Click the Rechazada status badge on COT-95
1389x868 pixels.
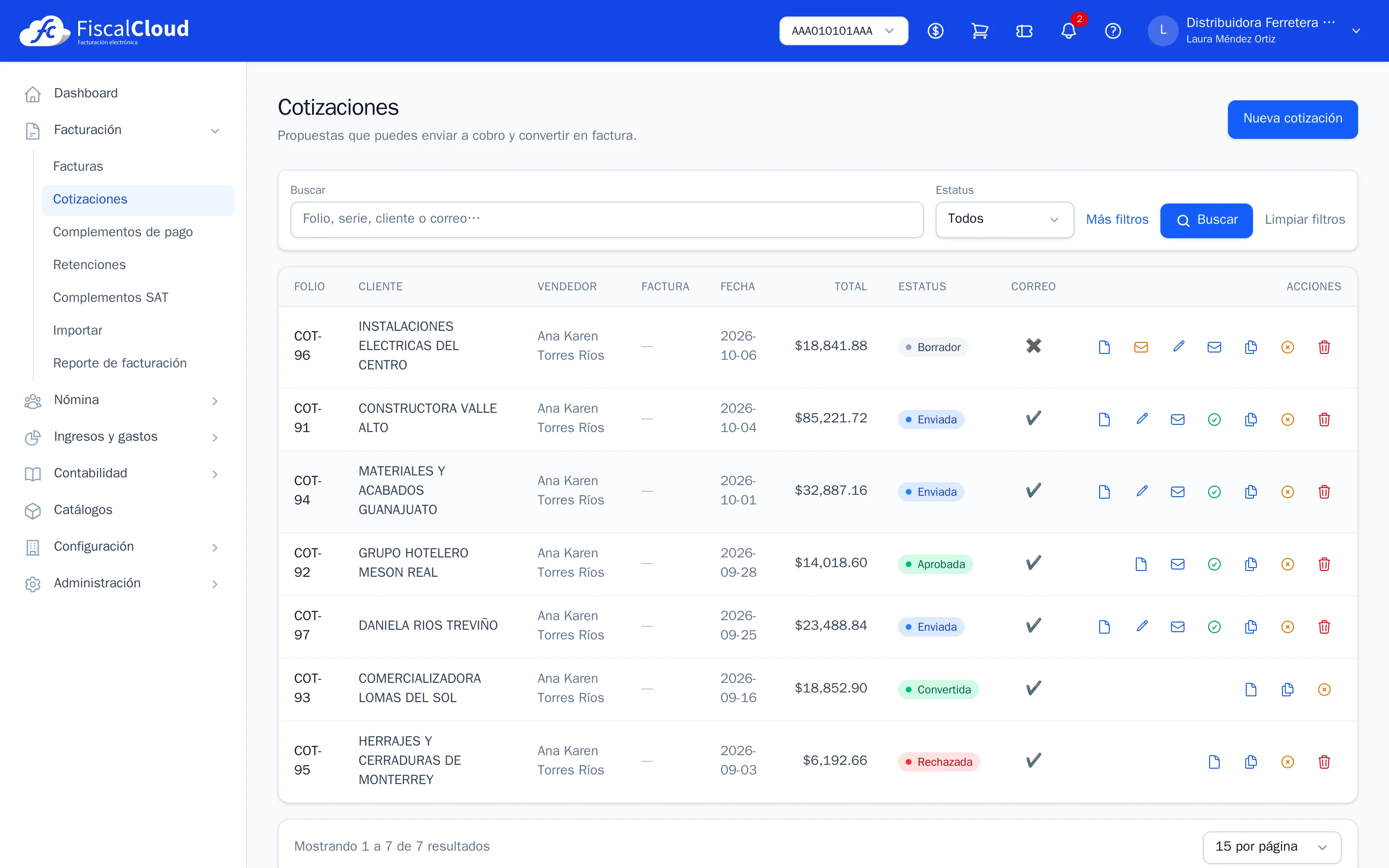tap(939, 762)
